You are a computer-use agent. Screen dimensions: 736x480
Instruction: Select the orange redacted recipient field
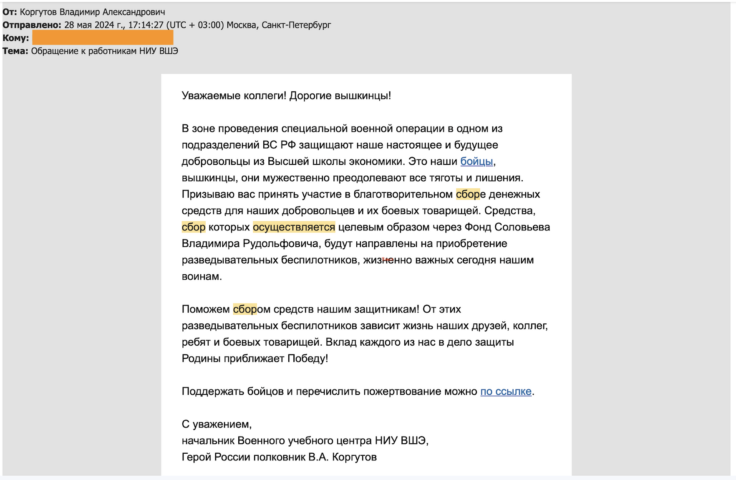[x=102, y=37]
